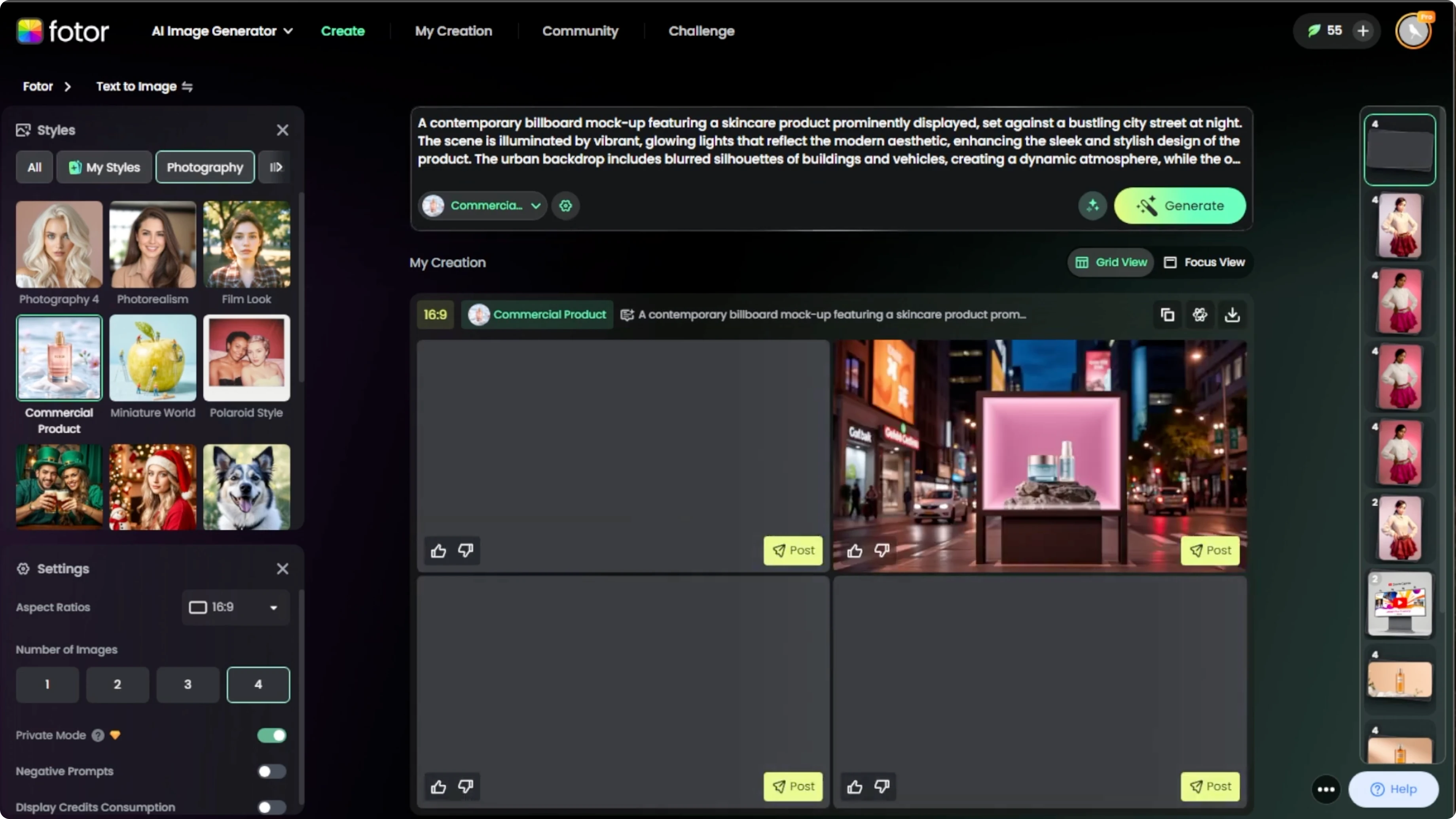The width and height of the screenshot is (1456, 819).
Task: Open the Community tab
Action: 580,31
